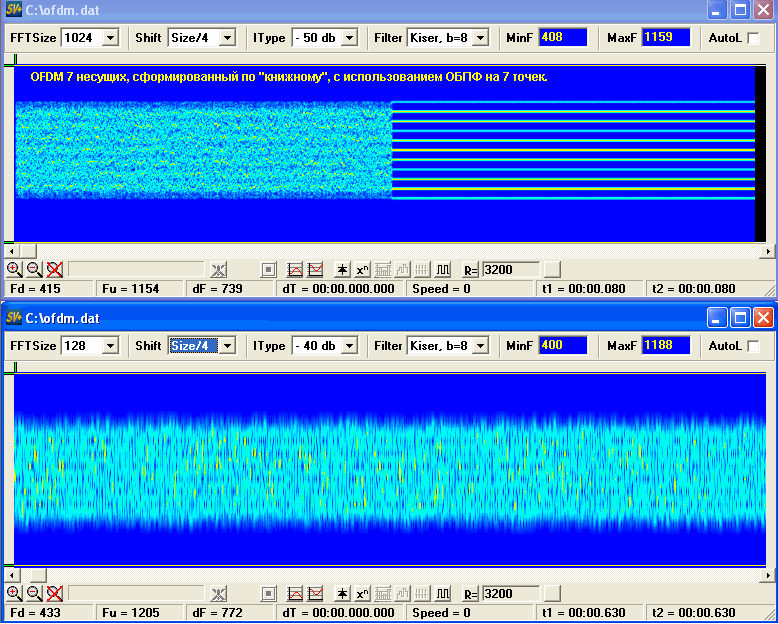Image resolution: width=778 pixels, height=624 pixels.
Task: Click the blank button after R=3200 upper window
Action: (x=552, y=270)
